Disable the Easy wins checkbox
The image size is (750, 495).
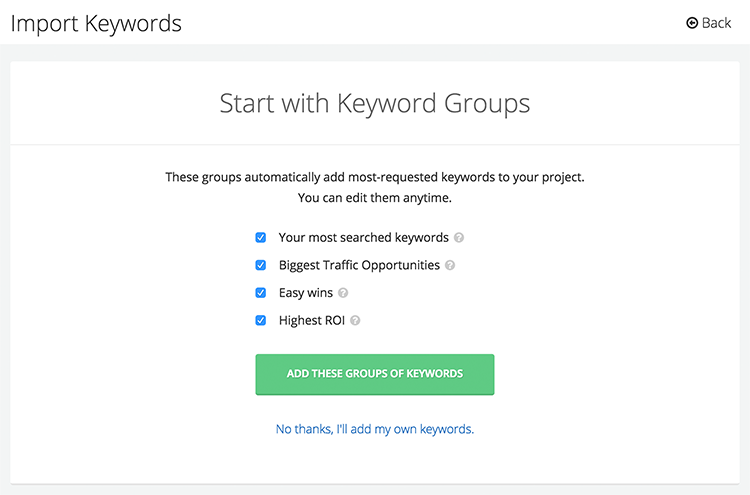[x=261, y=293]
